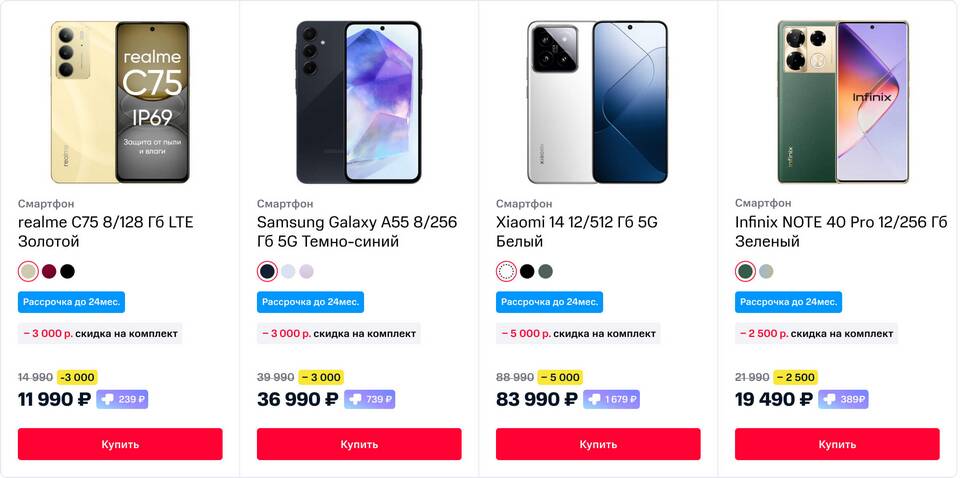Click the 1 679 ₽ bonus badge for Xiaomi 14
The image size is (960, 478).
point(611,399)
